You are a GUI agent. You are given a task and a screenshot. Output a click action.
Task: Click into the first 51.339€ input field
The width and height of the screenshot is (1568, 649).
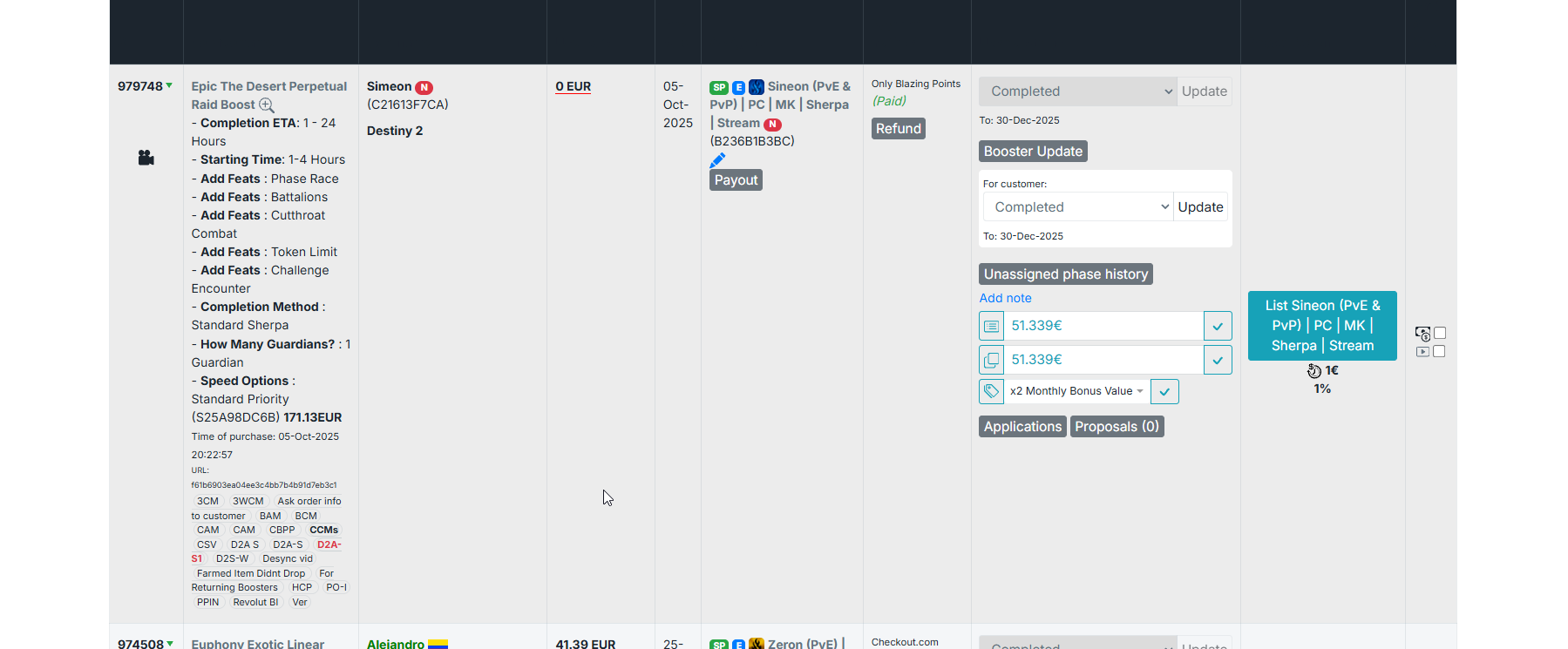click(1103, 326)
